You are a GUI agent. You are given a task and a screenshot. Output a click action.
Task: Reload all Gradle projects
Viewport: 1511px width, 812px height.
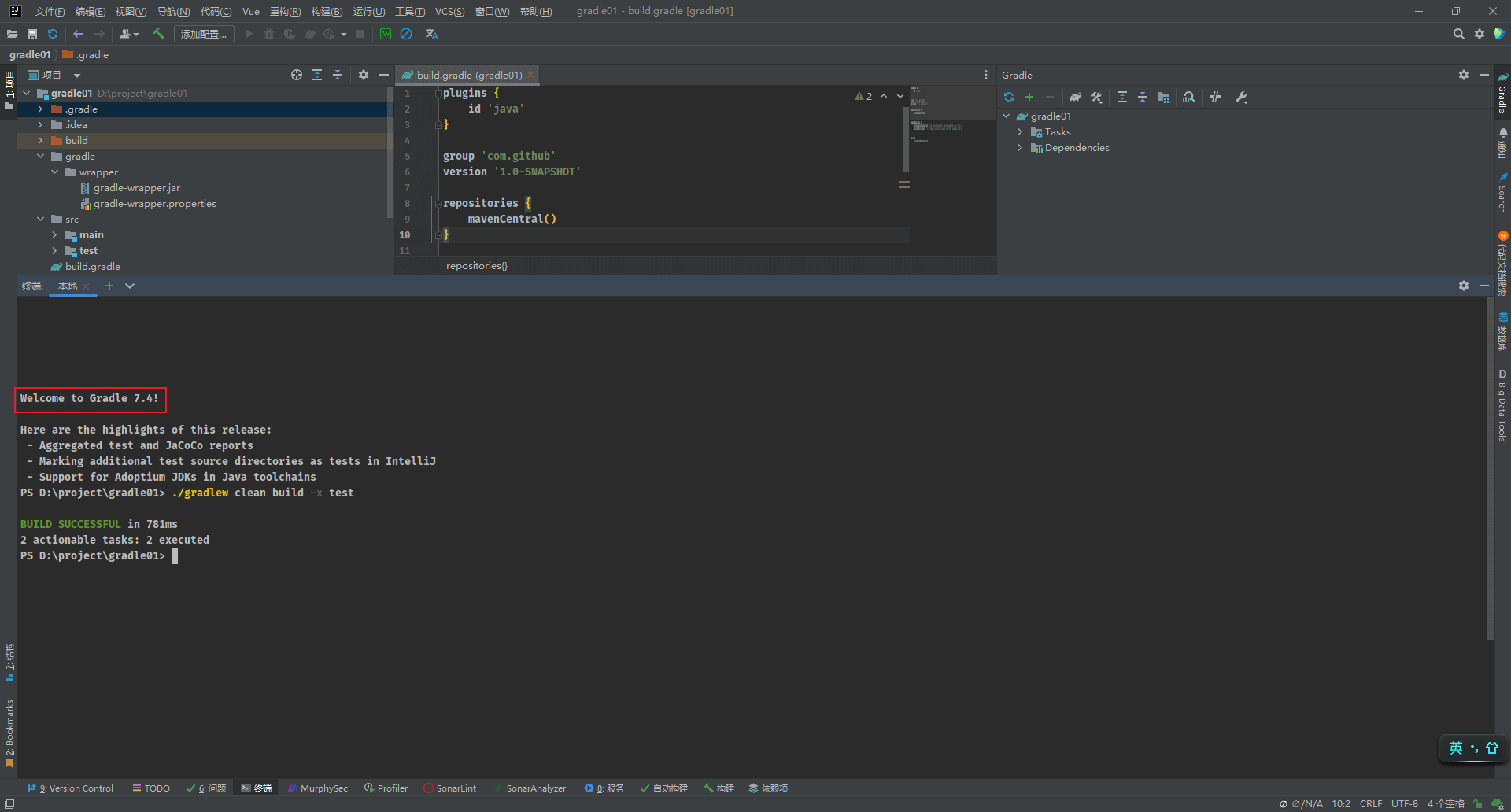(1009, 97)
